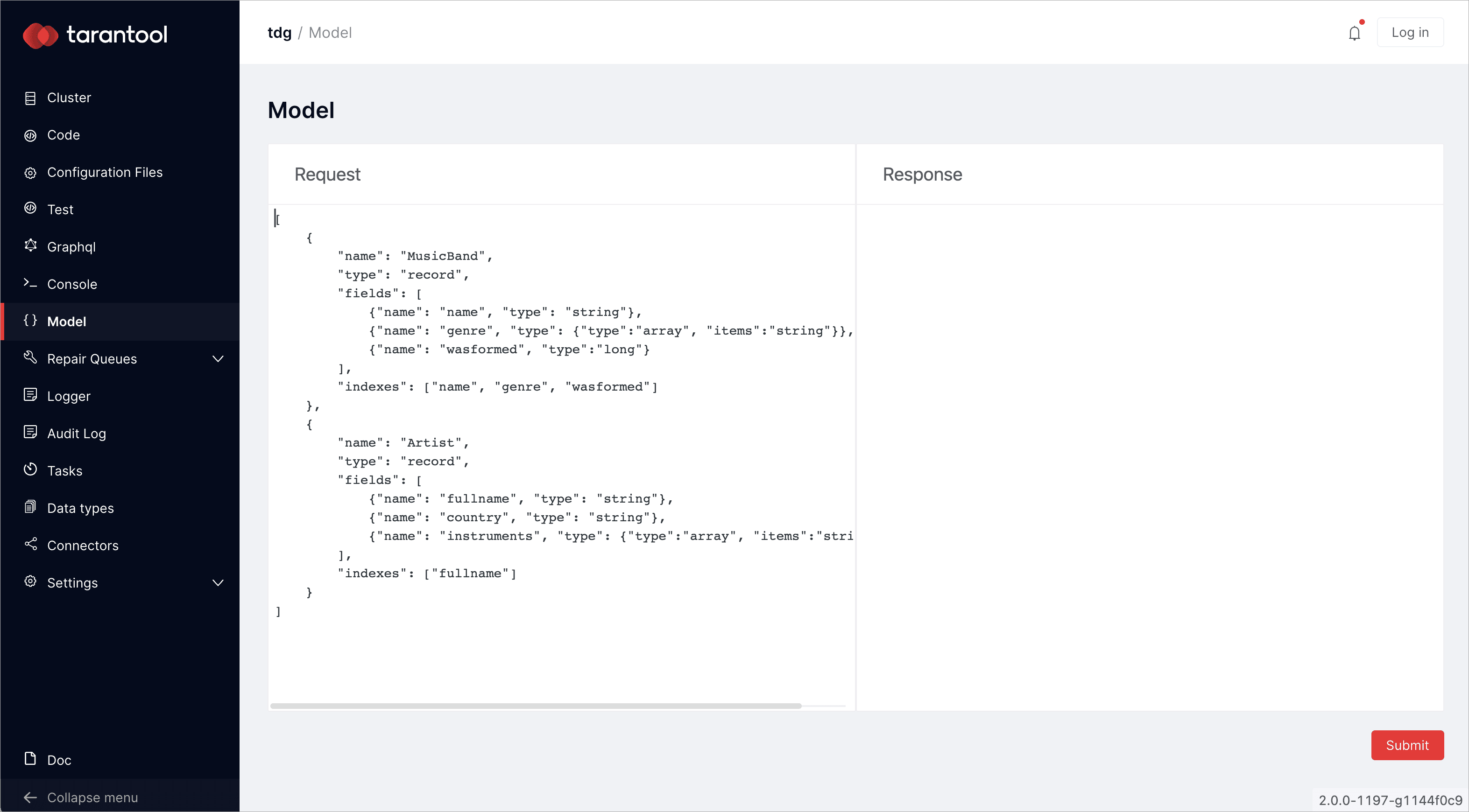Screen dimensions: 1469x812
Task: Click the Audit Log icon
Action: (x=30, y=432)
